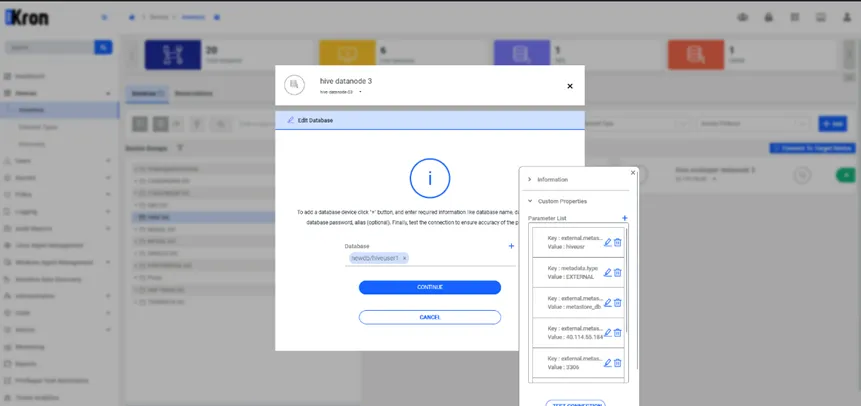Click the orange database card showing 1

coord(696,55)
